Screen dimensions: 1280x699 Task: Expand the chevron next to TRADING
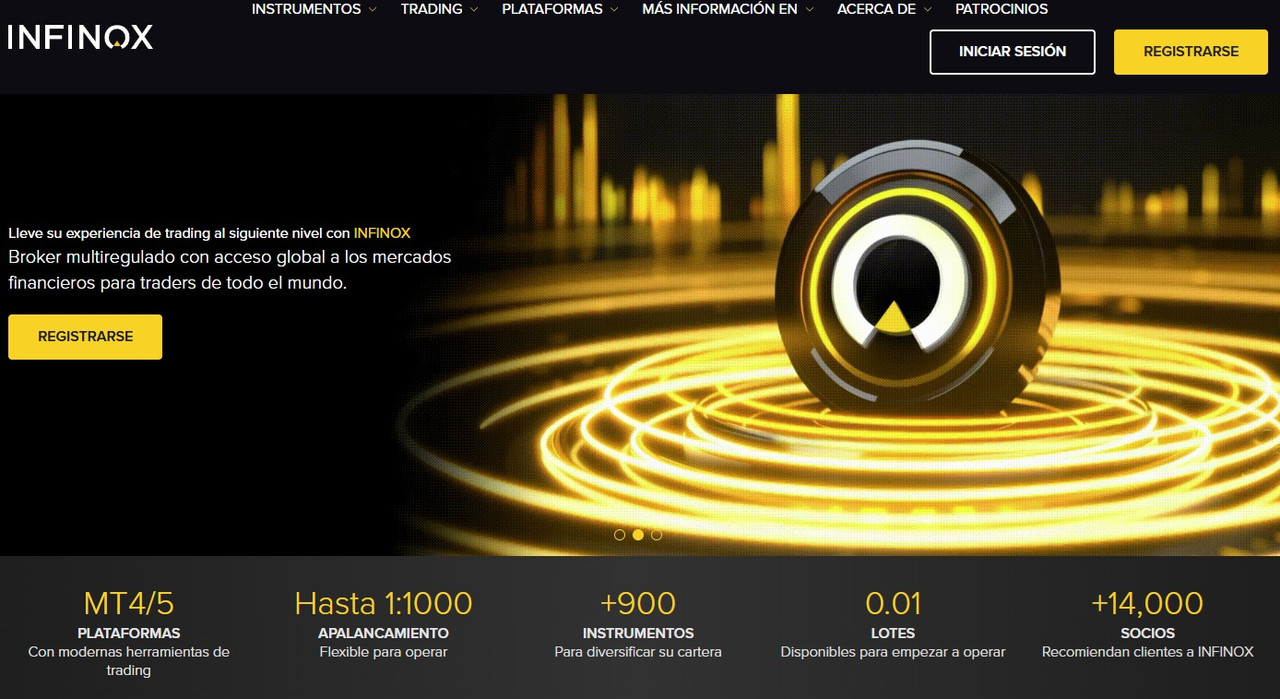pyautogui.click(x=474, y=9)
